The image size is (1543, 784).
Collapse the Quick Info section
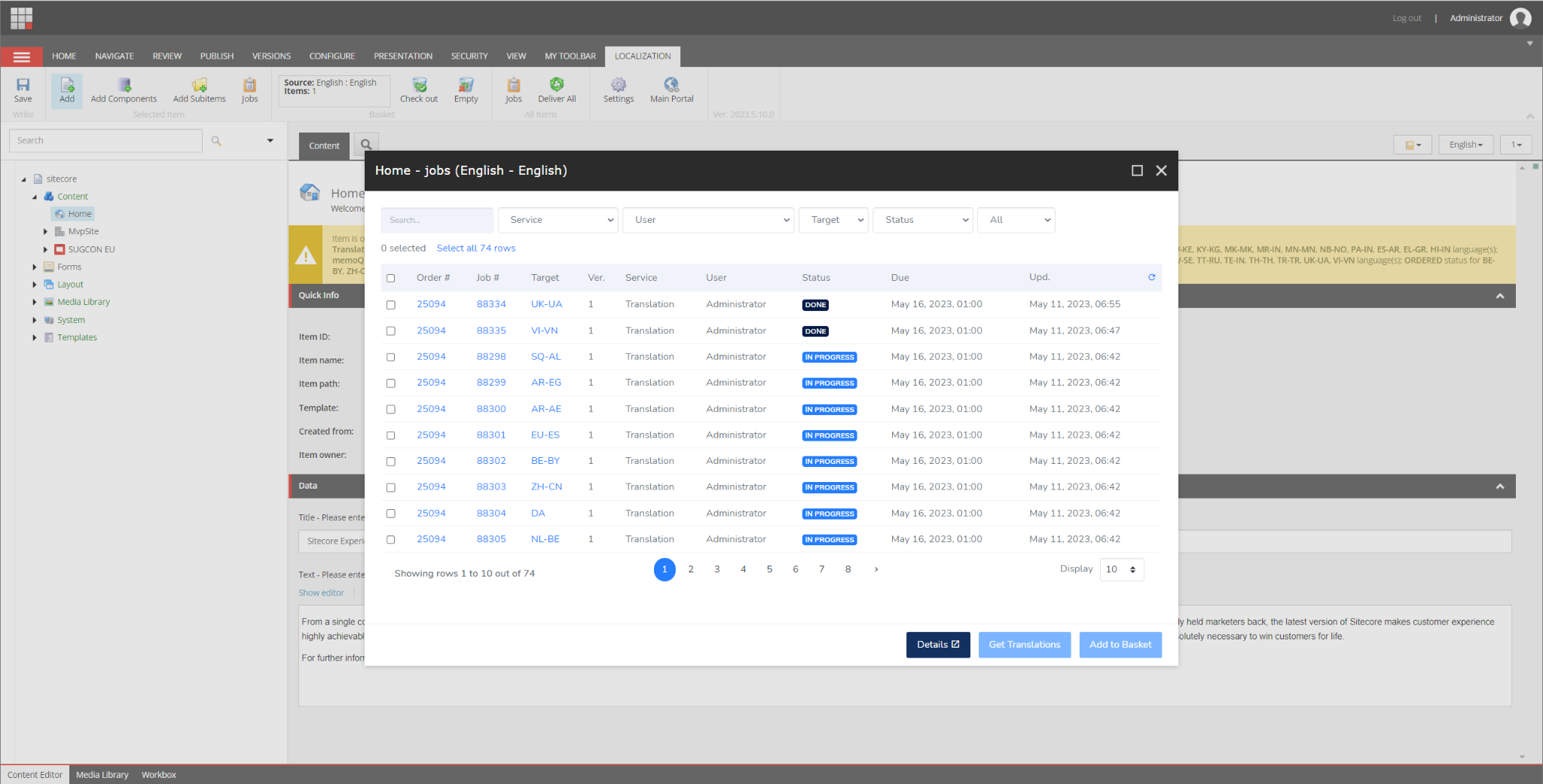(x=1500, y=296)
